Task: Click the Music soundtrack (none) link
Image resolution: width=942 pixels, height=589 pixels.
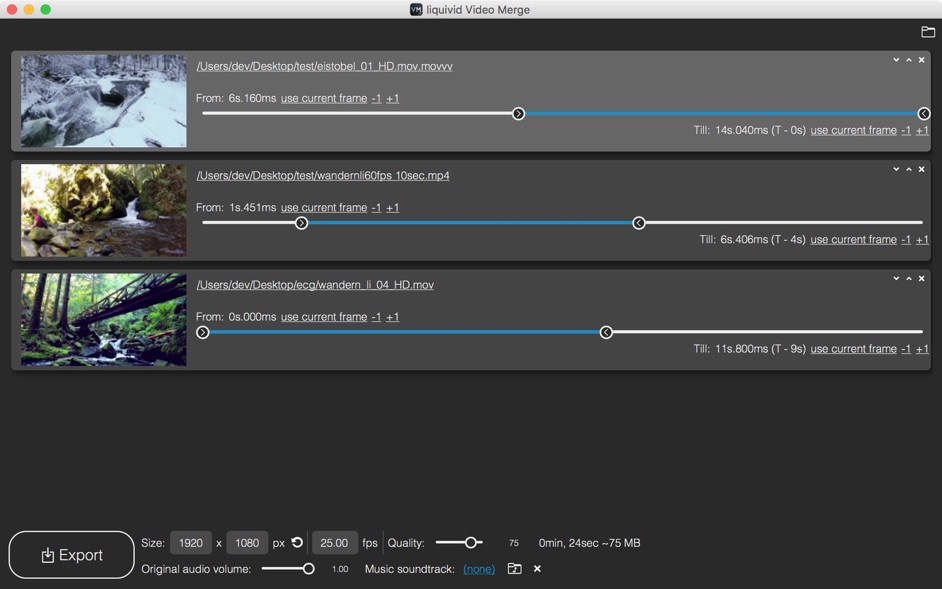Action: [479, 569]
